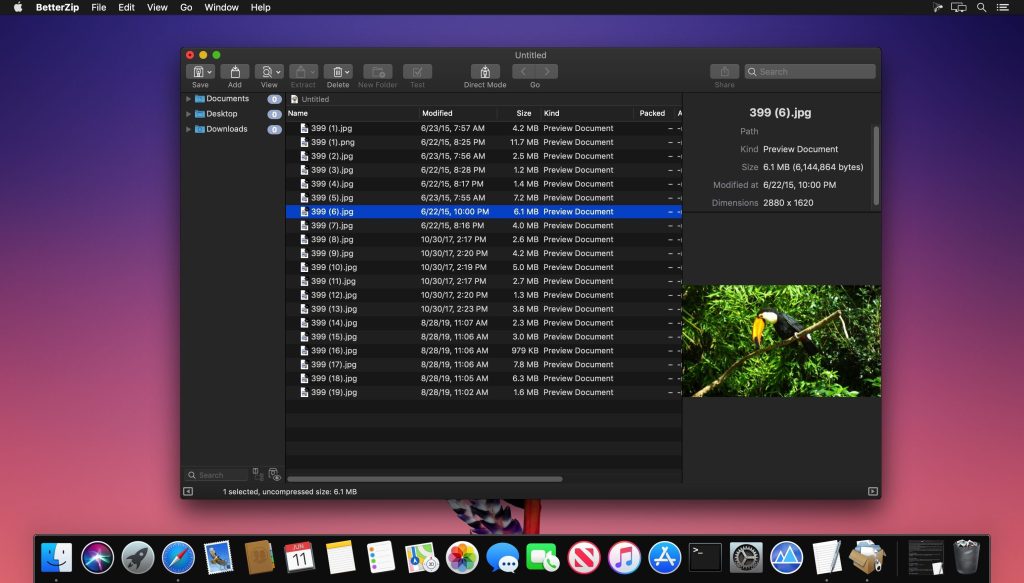Toggle the flatten folders icon near bottom search
This screenshot has width=1024, height=583.
coord(256,473)
